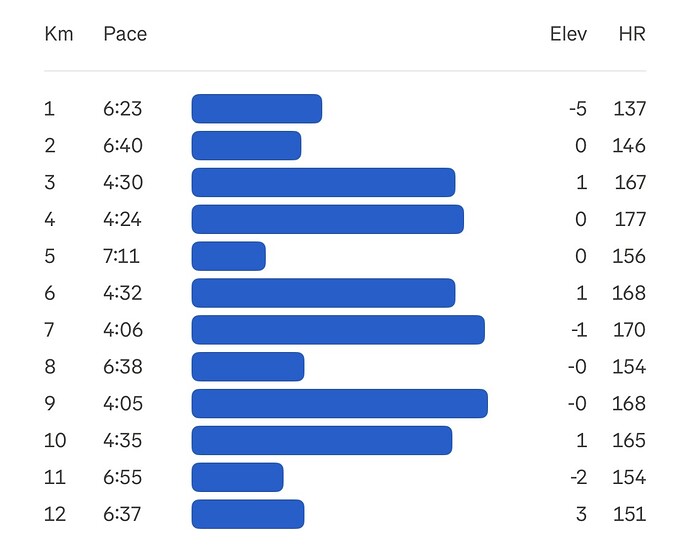The width and height of the screenshot is (690, 558).
Task: Click the kilometer 6 pace bar
Action: point(323,293)
